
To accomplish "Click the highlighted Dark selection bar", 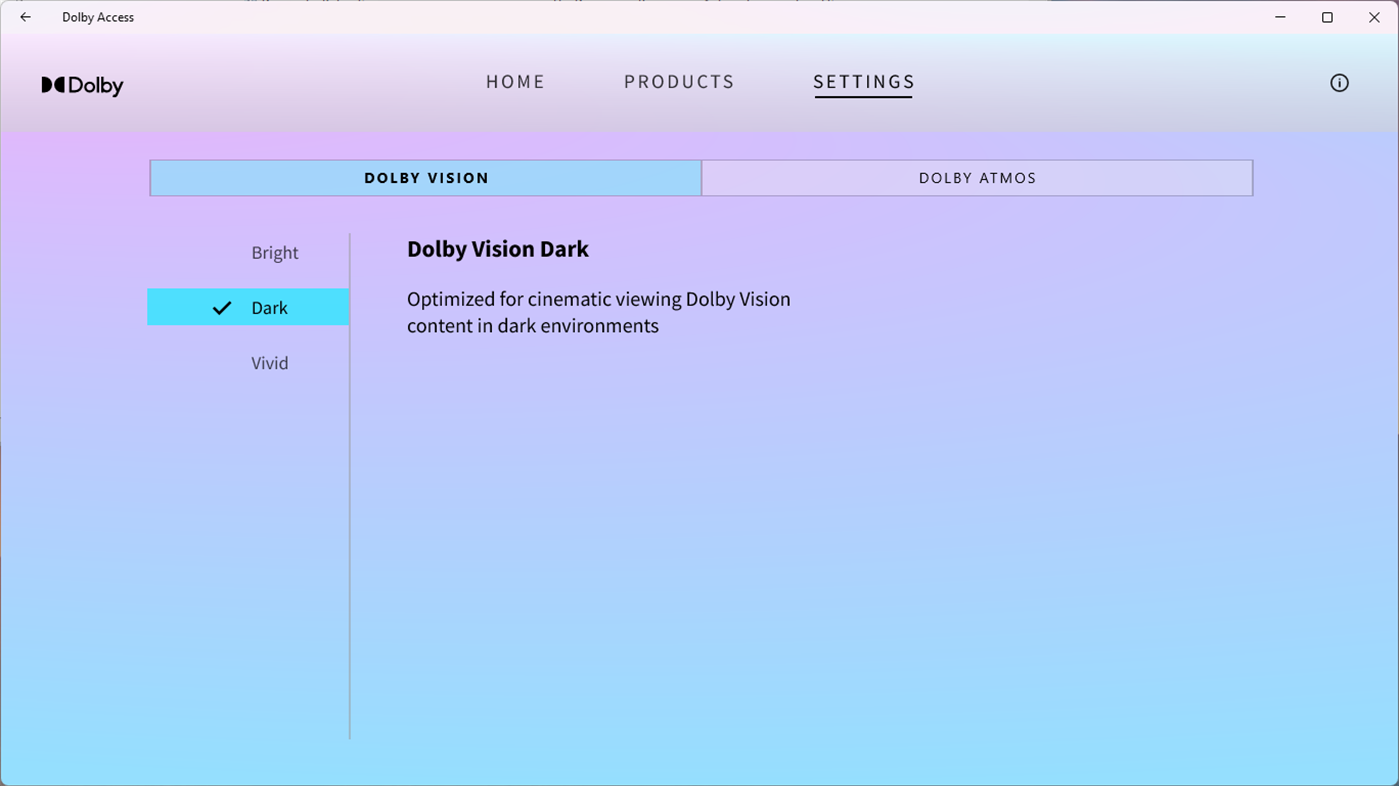I will point(248,307).
